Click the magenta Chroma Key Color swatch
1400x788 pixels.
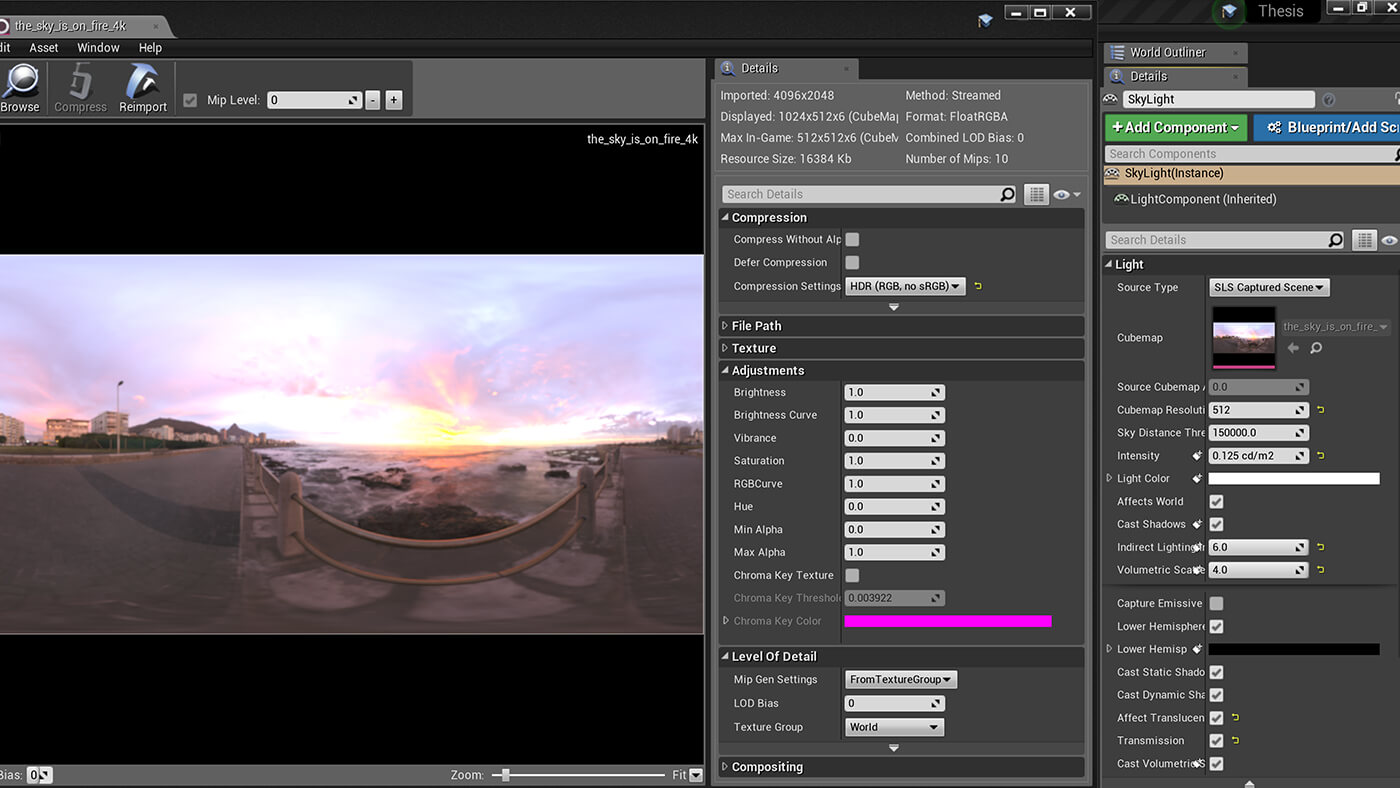click(947, 621)
